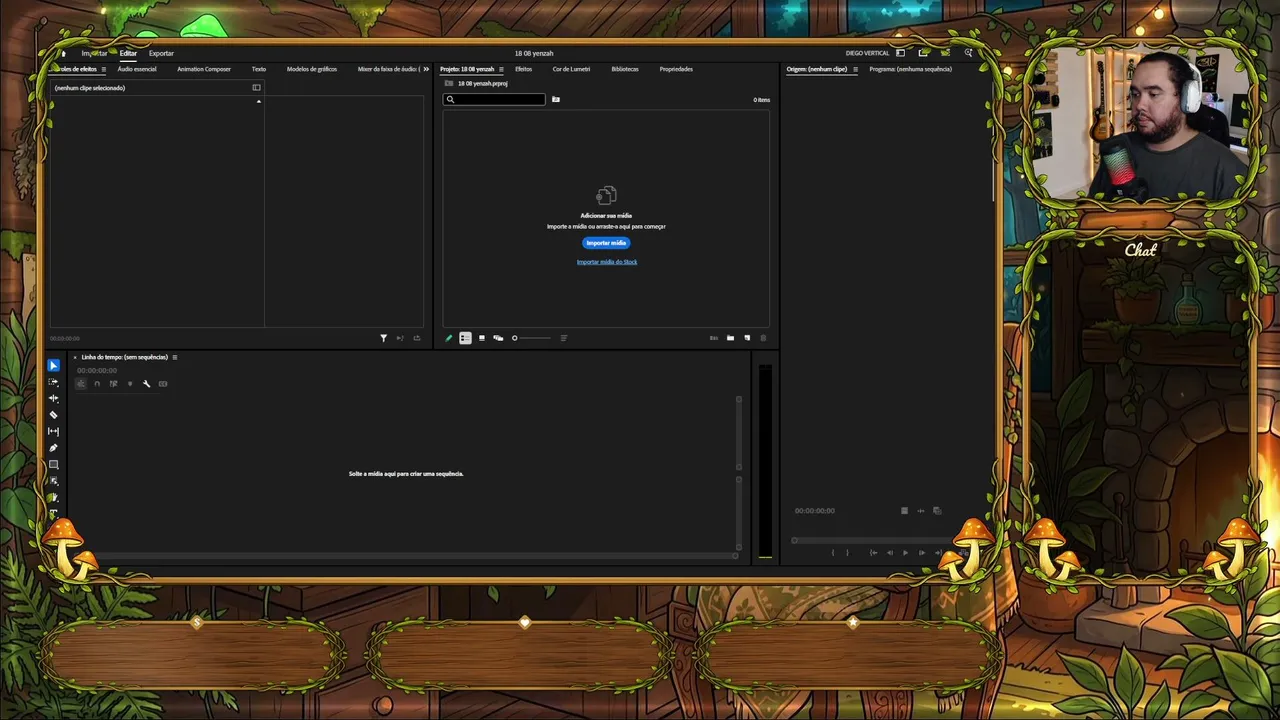Click the trash delete icon in Project panel
Screen dimensions: 1280x720
[x=763, y=338]
